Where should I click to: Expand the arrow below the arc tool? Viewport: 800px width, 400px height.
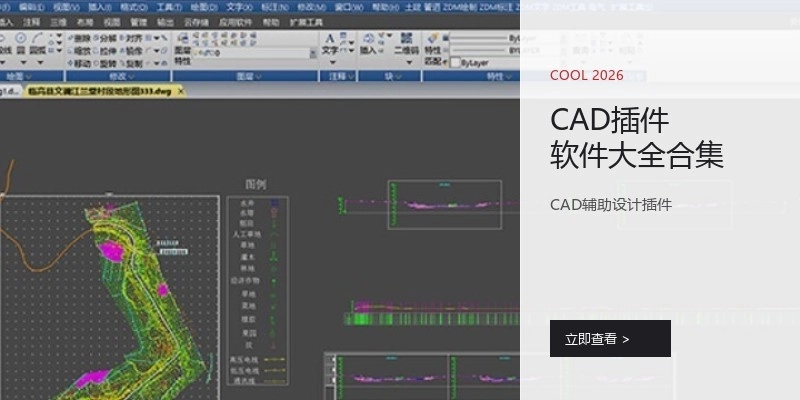coord(40,62)
